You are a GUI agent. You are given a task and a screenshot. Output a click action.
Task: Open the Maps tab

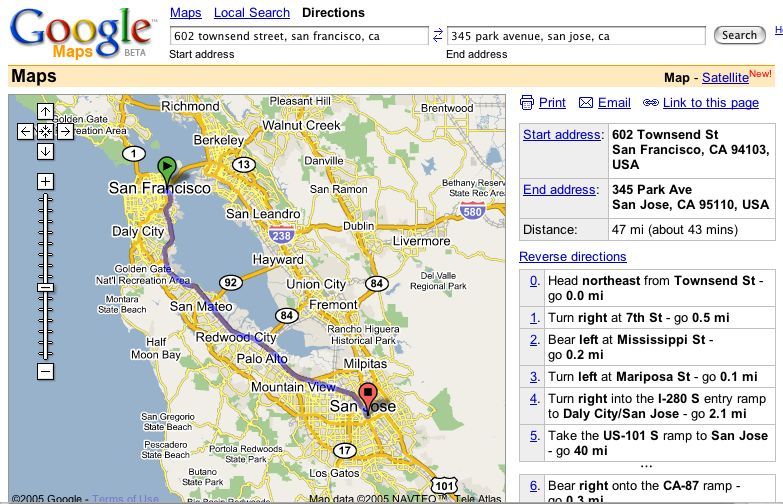[x=184, y=13]
